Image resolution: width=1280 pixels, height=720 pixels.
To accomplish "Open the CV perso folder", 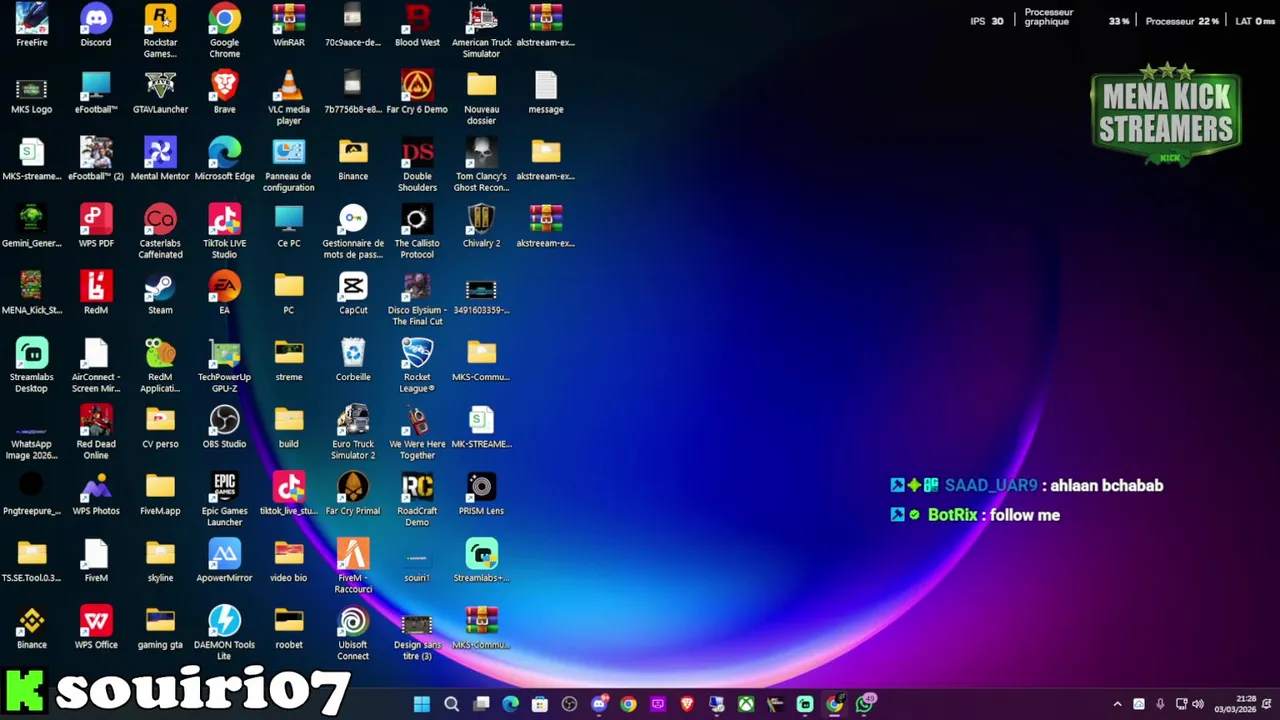I will coord(160,427).
